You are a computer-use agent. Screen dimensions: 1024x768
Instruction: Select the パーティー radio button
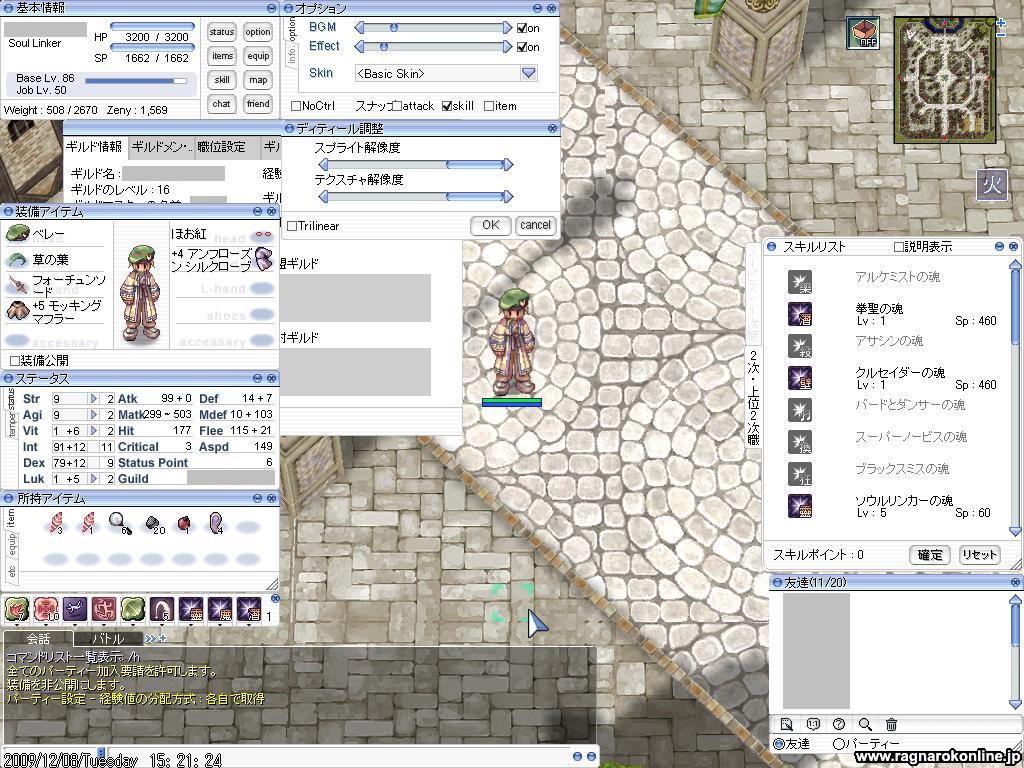(x=839, y=744)
